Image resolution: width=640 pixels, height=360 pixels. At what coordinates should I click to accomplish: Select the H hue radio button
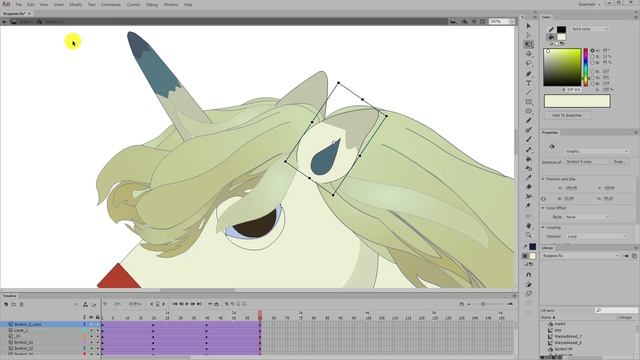point(593,51)
